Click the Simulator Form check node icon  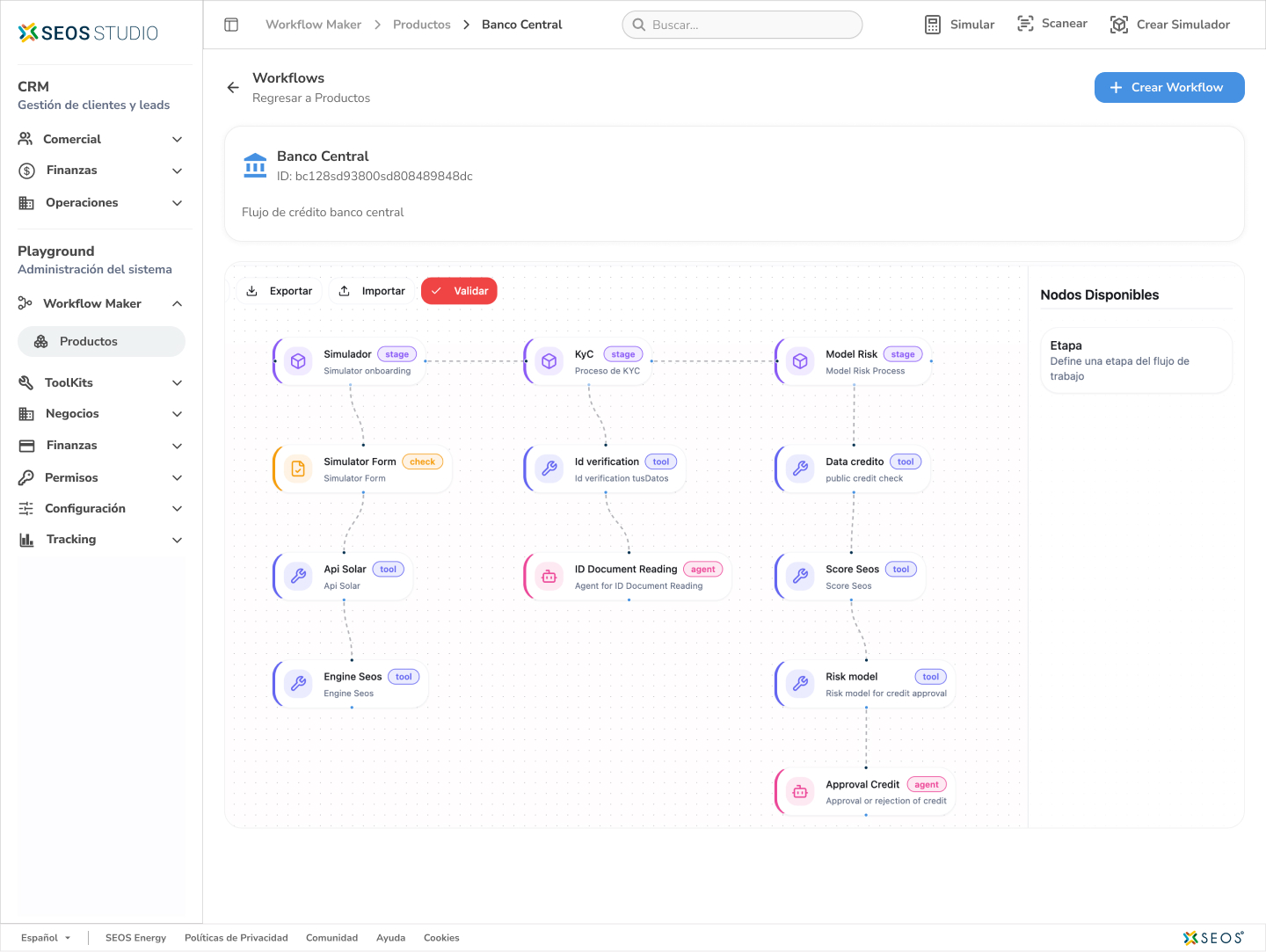click(x=298, y=469)
